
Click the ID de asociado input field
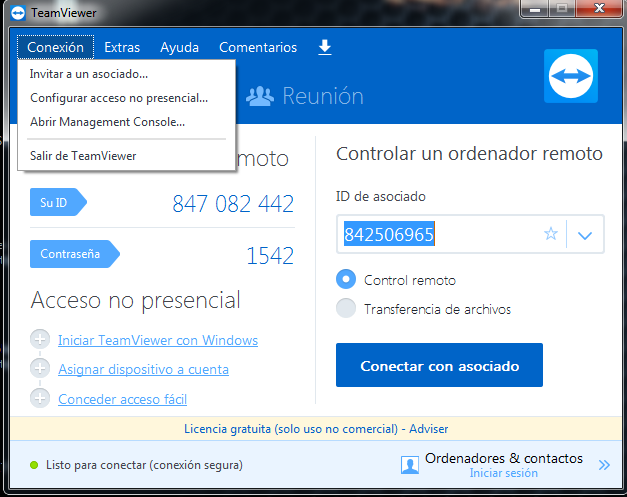470,234
